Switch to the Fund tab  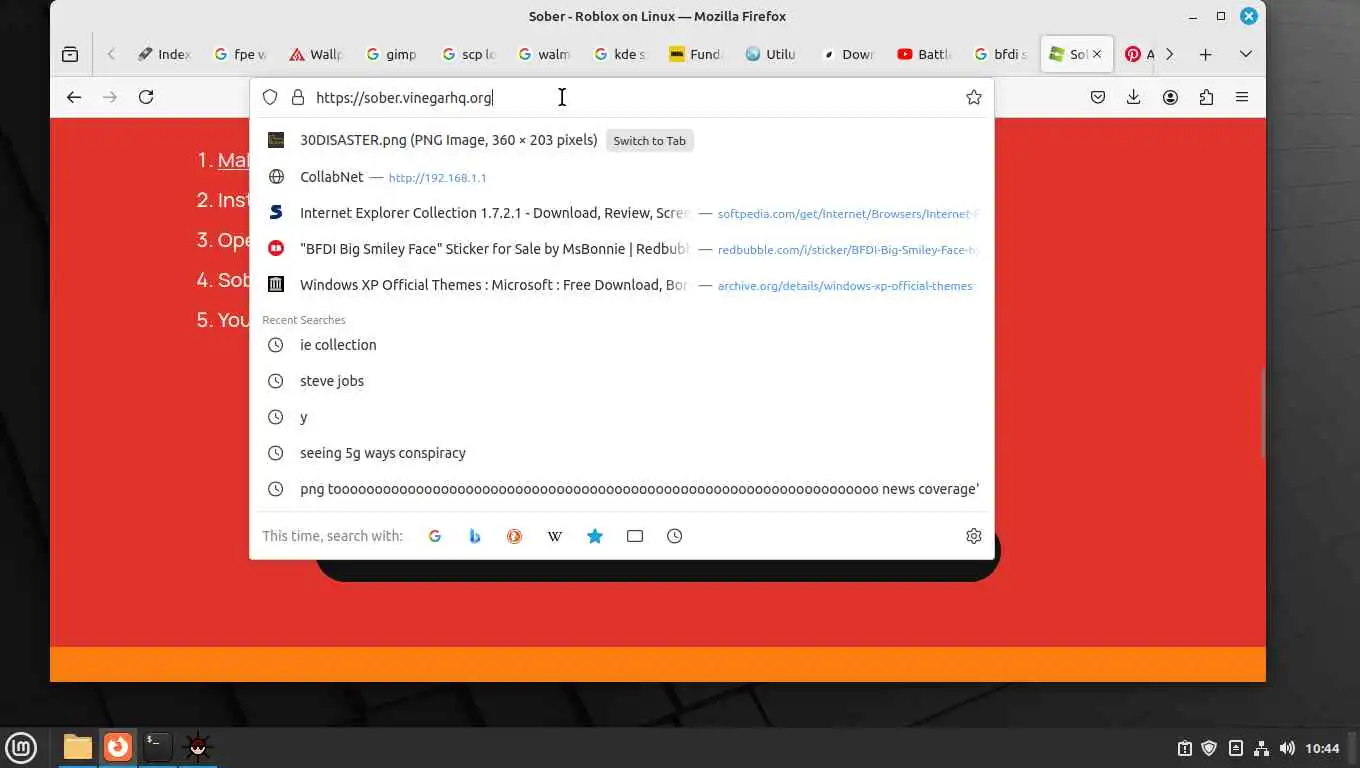pos(696,55)
